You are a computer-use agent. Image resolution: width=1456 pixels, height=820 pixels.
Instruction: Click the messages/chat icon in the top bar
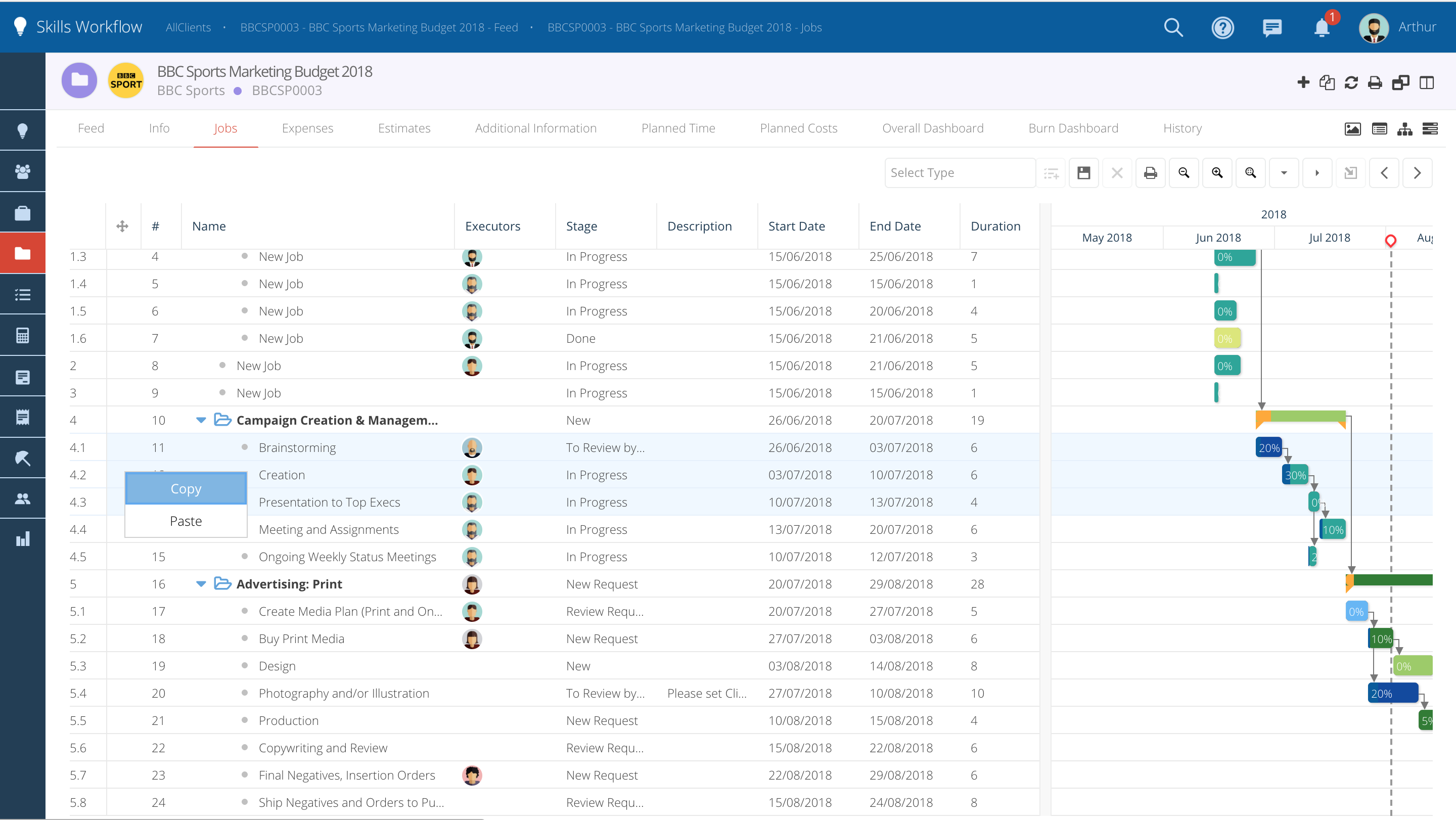1271,27
